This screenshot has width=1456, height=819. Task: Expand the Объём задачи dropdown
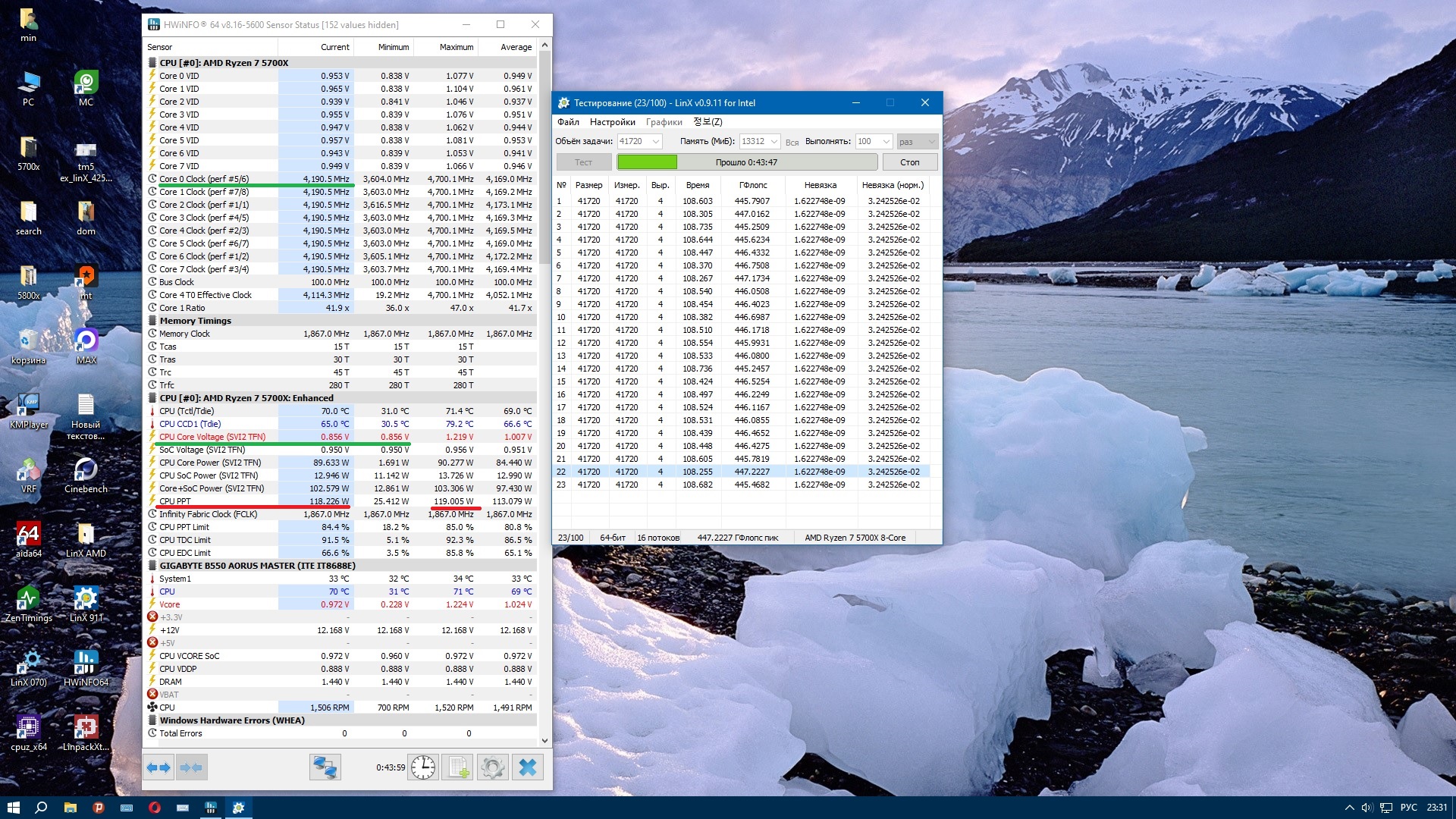[x=656, y=142]
